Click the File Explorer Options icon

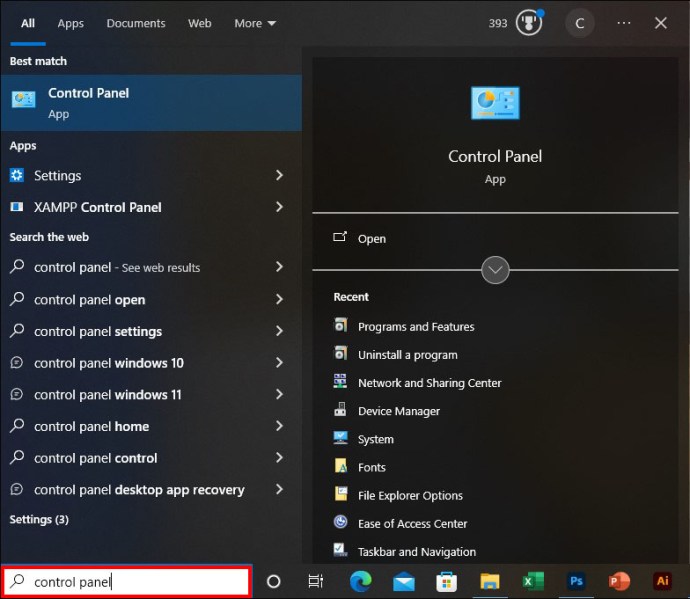tap(341, 494)
